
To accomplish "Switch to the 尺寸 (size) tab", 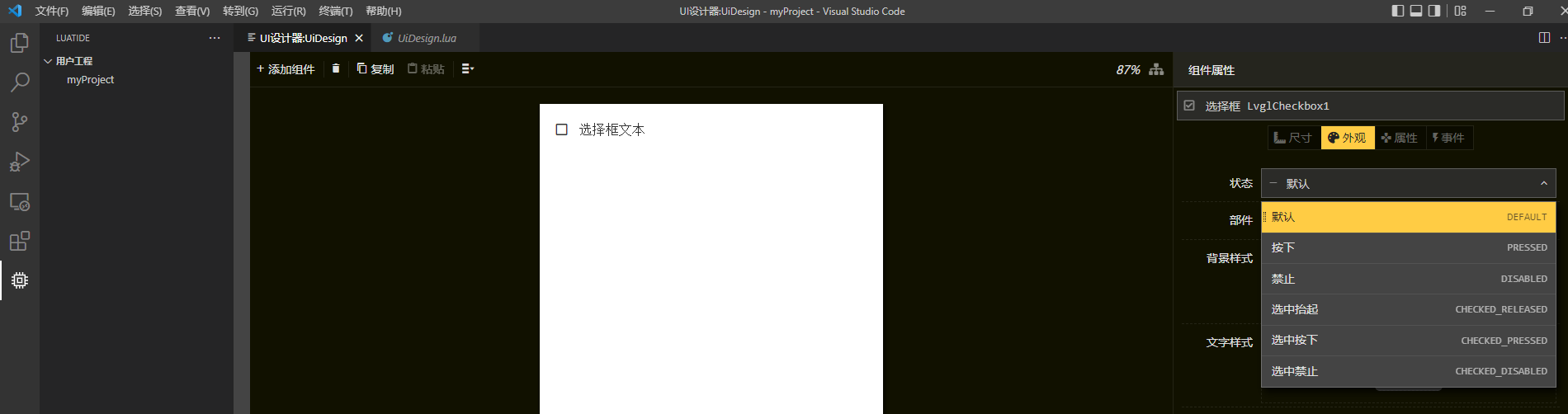I will (x=1293, y=138).
